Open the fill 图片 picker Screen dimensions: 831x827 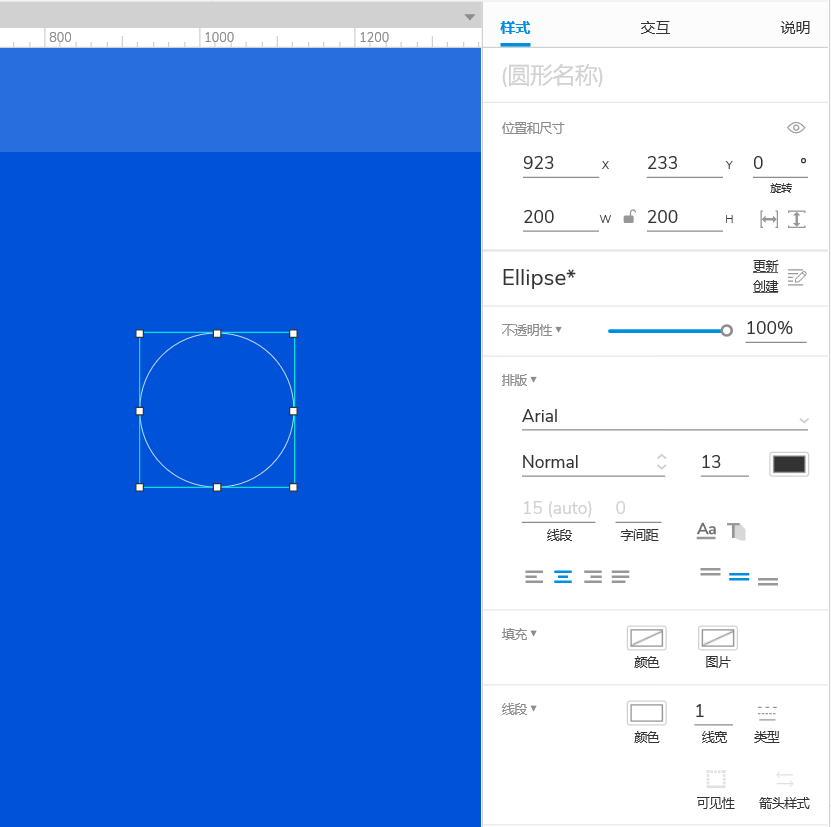718,638
